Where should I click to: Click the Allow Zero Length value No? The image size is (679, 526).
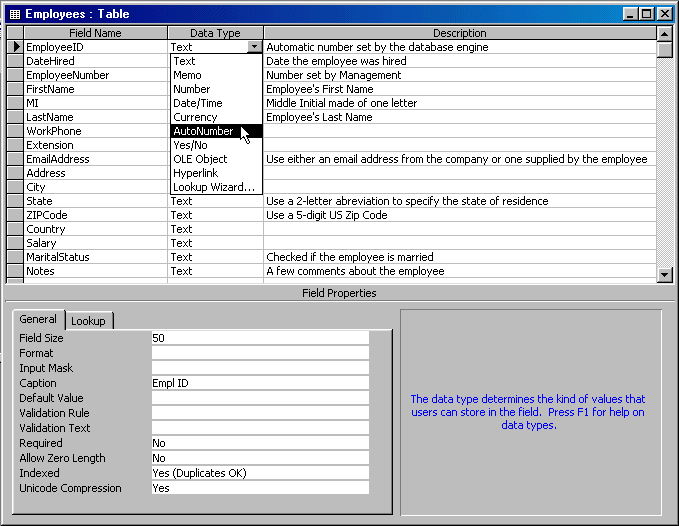point(260,458)
